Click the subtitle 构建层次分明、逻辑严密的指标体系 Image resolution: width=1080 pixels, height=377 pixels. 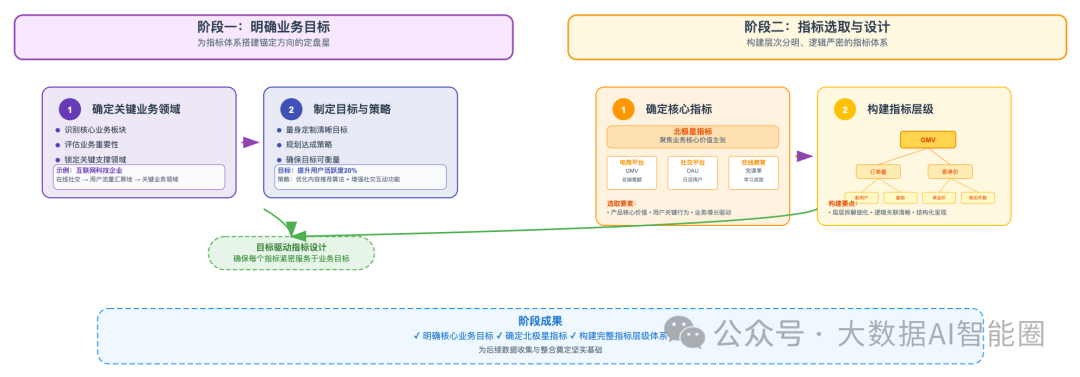tap(817, 43)
